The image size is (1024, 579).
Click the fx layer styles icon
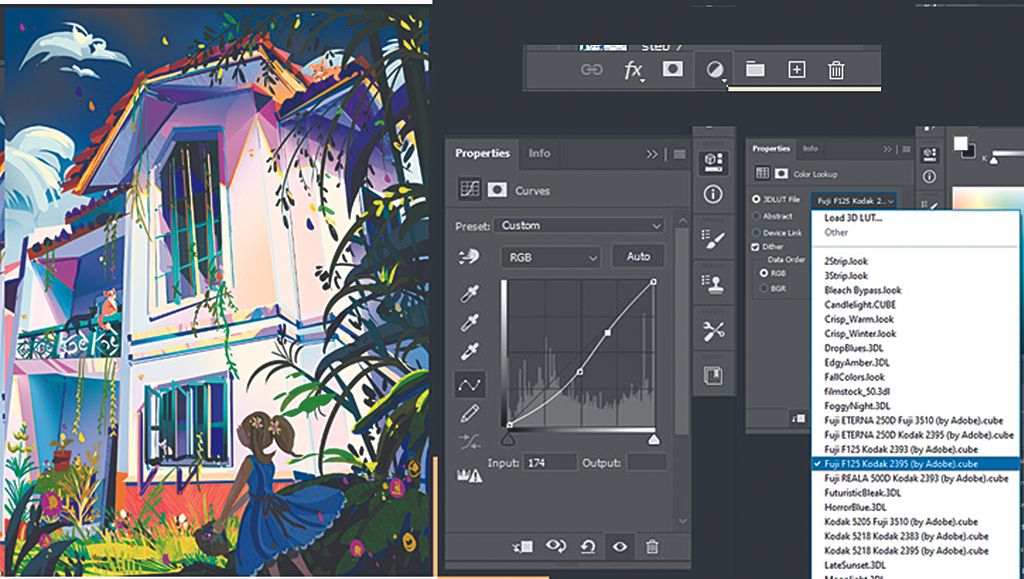coord(631,70)
